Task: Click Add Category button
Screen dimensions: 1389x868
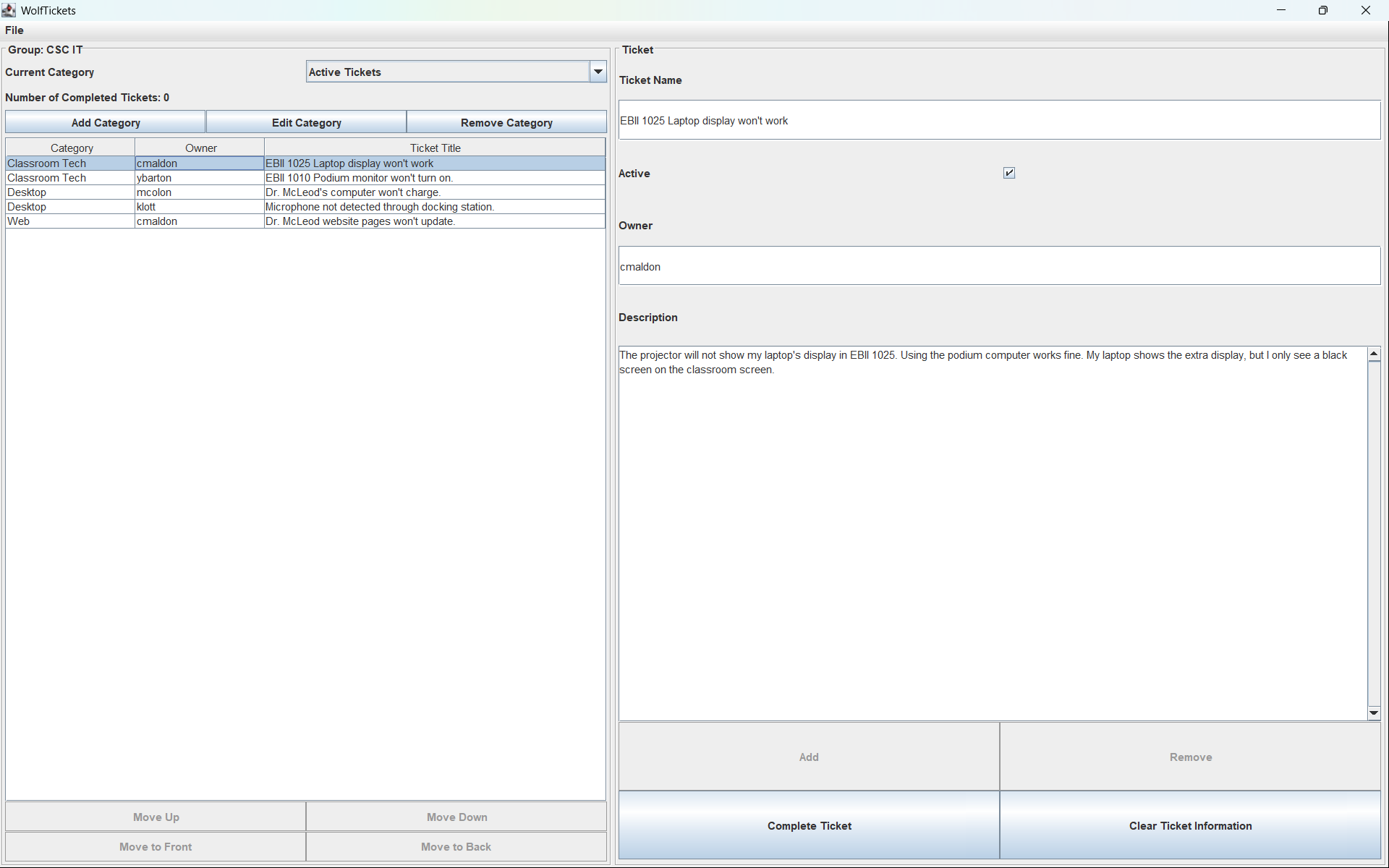Action: tap(106, 122)
